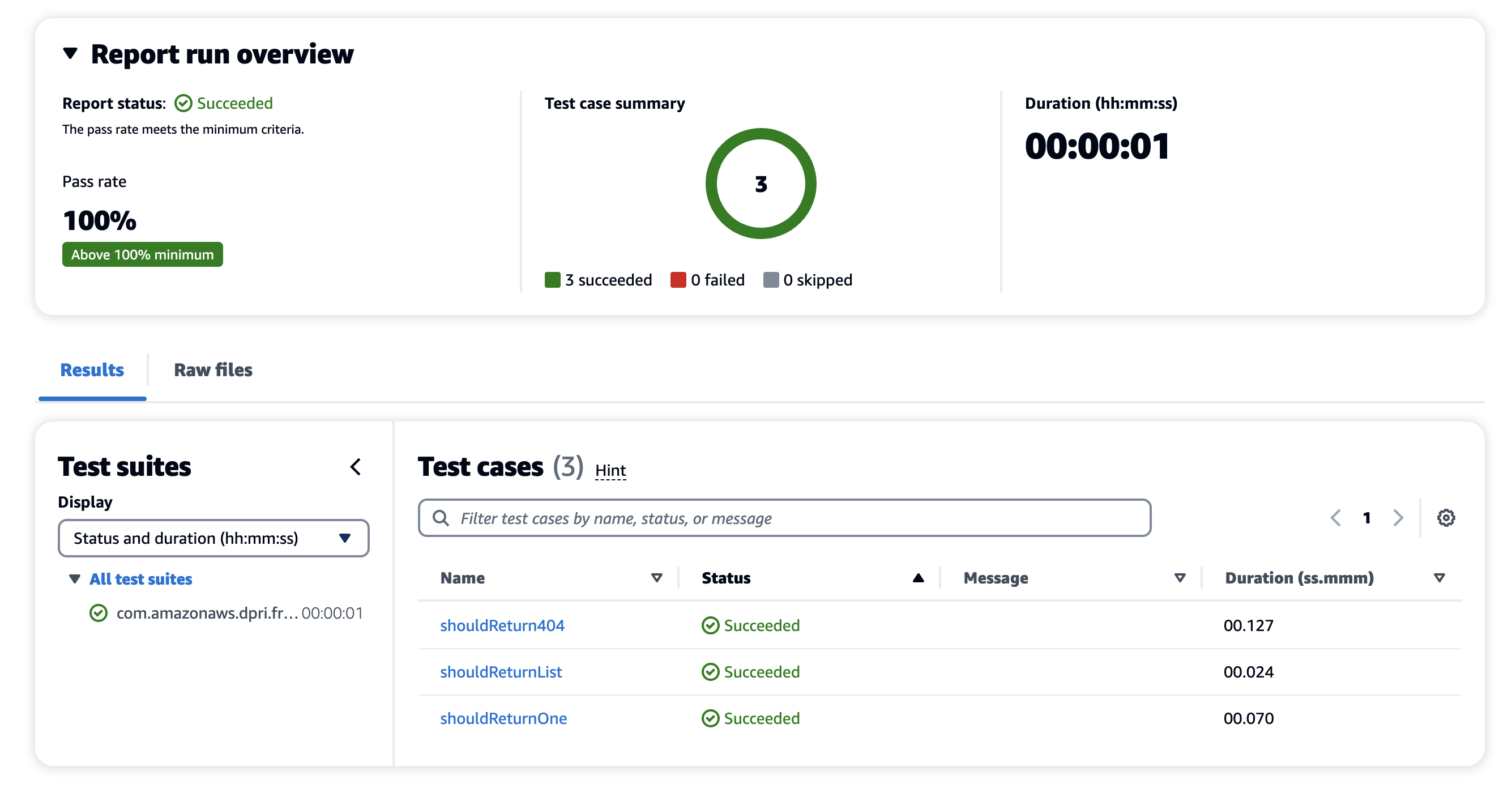
Task: Open the shouldReturnList test case
Action: pos(501,672)
